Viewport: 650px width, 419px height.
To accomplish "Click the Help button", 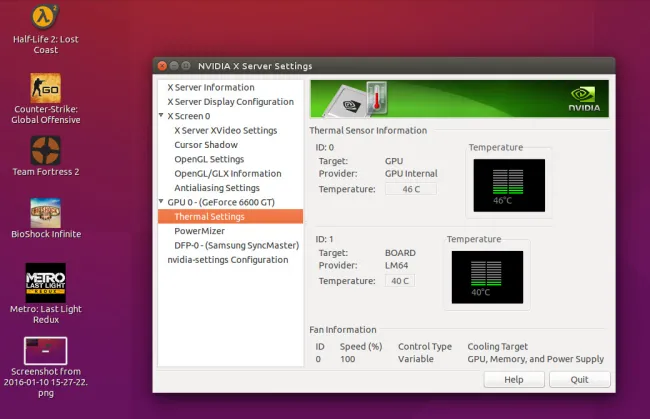I will tap(514, 380).
